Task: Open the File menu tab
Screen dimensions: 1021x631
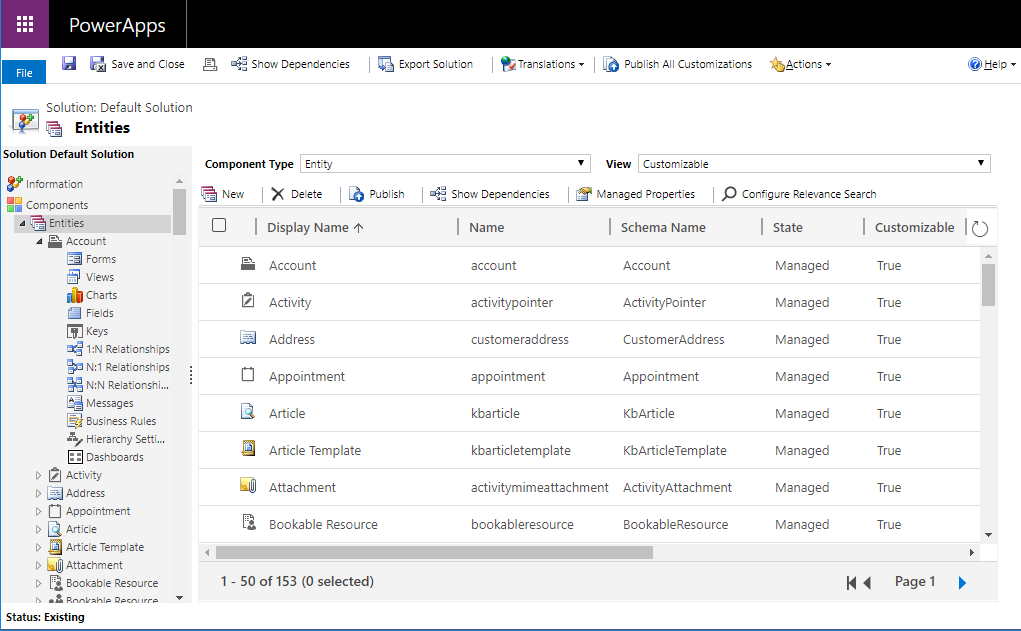Action: tap(24, 72)
